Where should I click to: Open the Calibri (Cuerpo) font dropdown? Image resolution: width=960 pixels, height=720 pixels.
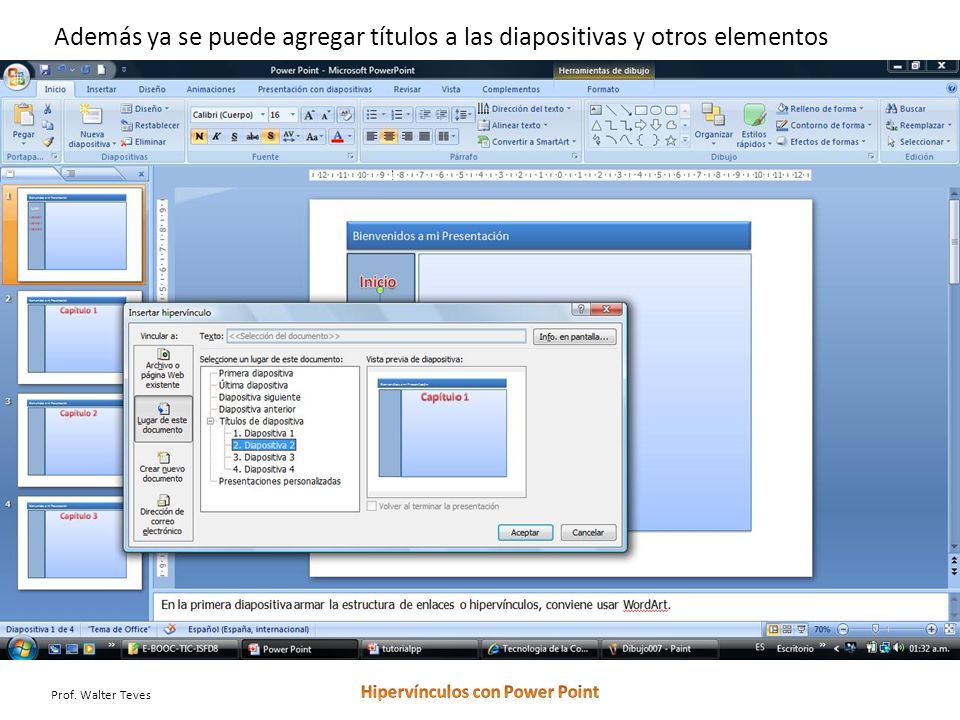pyautogui.click(x=263, y=115)
